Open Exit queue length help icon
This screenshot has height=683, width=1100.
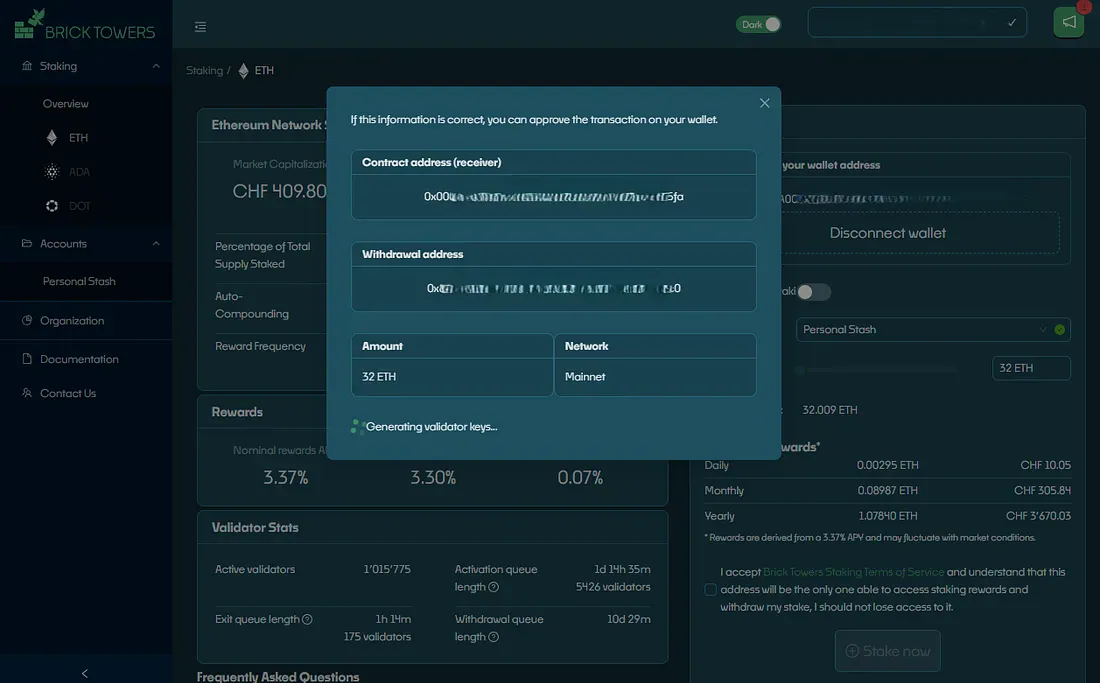pos(307,619)
